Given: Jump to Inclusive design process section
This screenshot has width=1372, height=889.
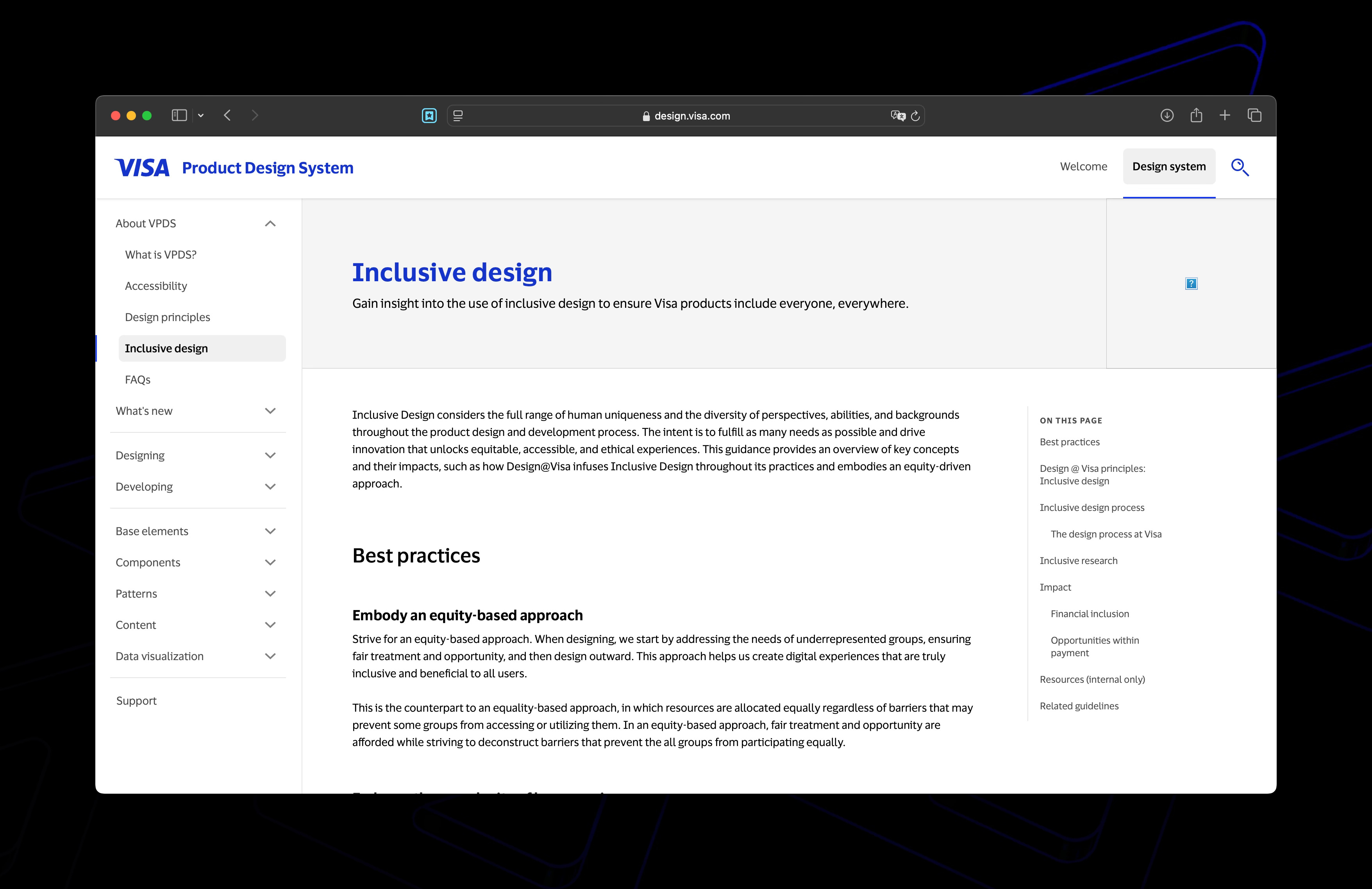Looking at the screenshot, I should tap(1092, 508).
